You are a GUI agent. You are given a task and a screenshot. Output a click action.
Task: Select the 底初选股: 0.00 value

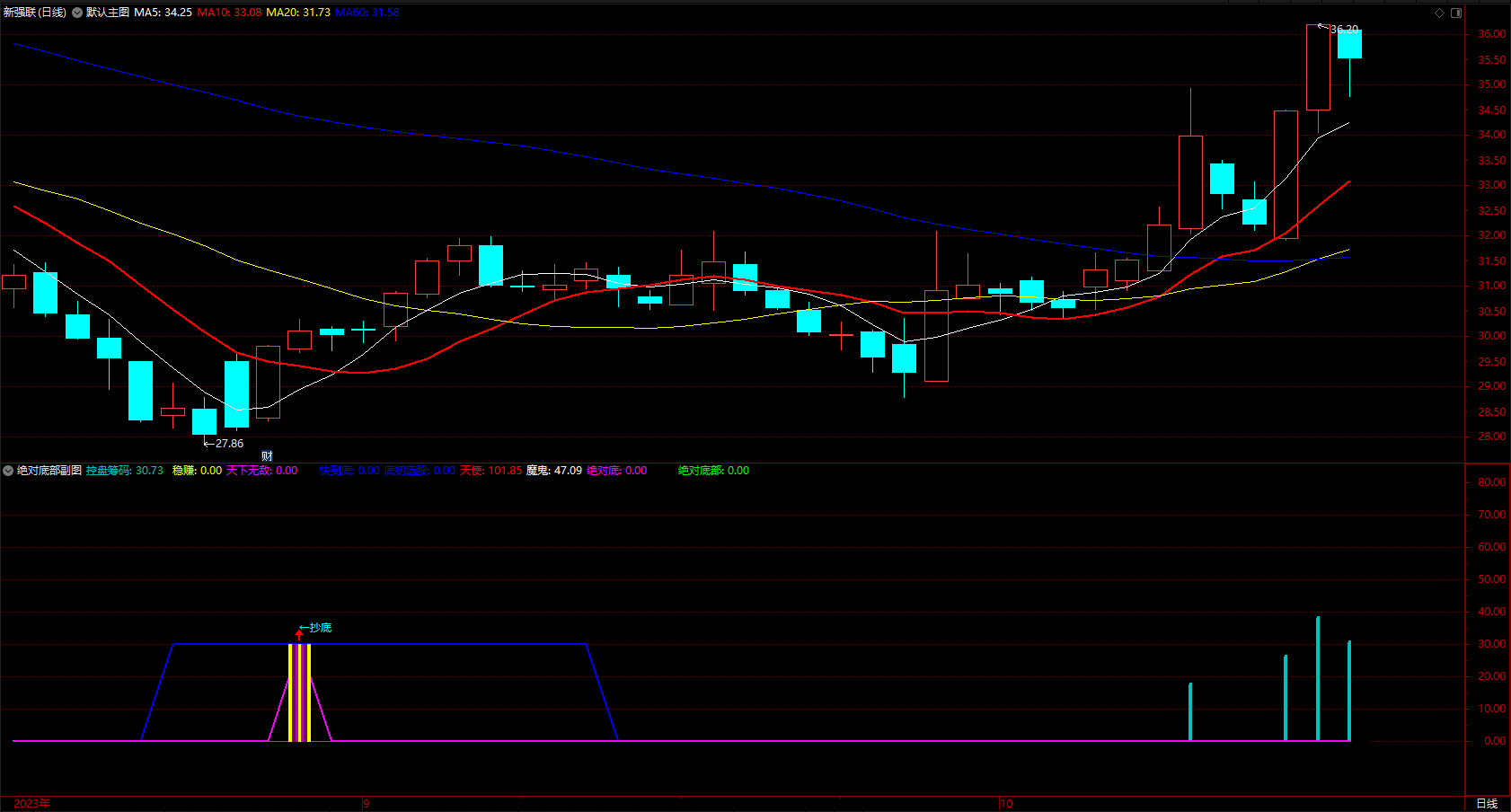(420, 471)
